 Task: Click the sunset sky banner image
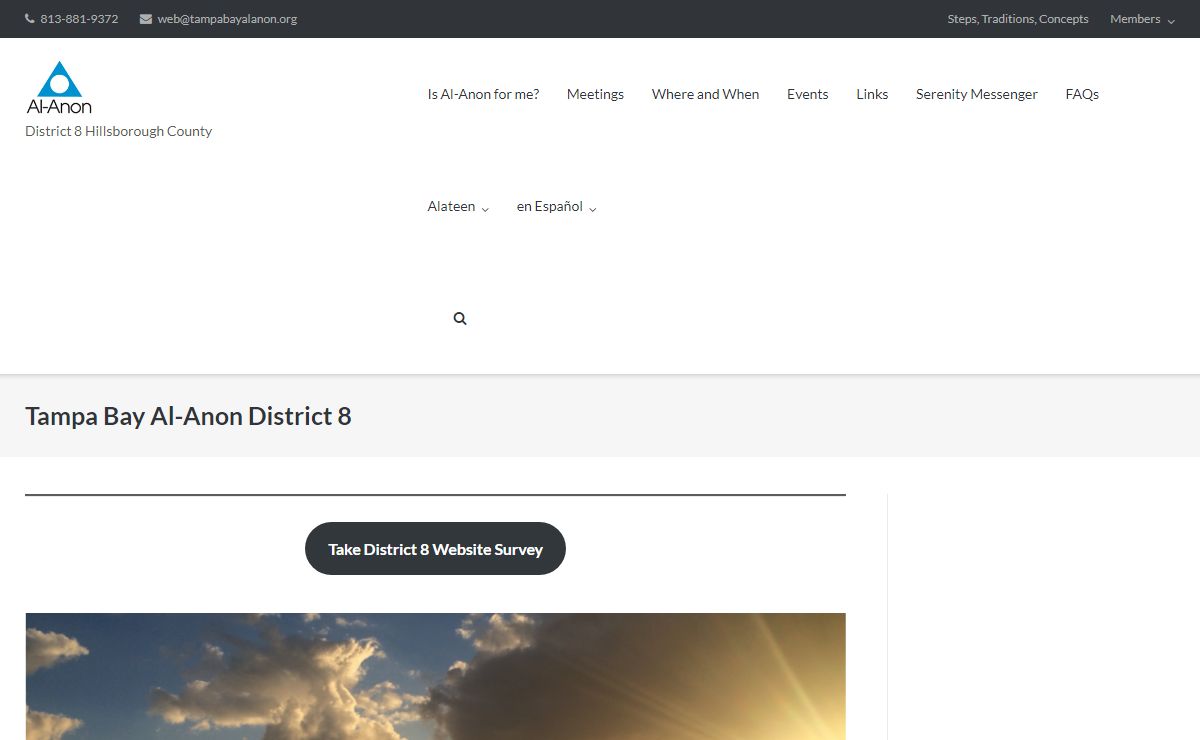[435, 676]
